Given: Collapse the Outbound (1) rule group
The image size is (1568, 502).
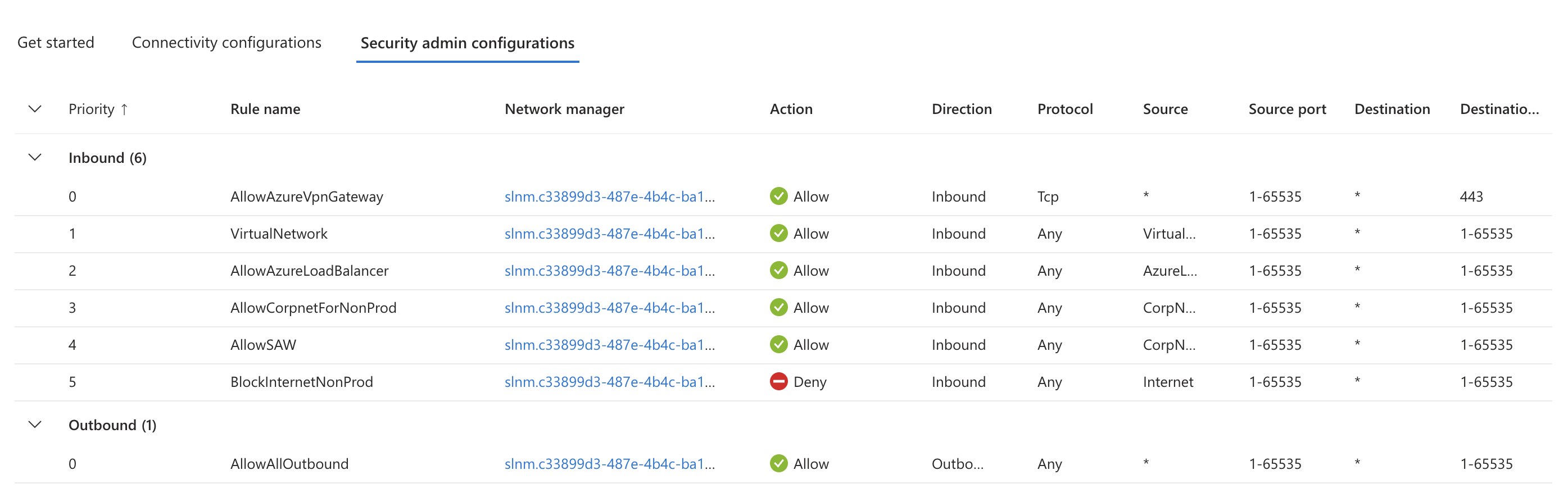Looking at the screenshot, I should [x=35, y=425].
